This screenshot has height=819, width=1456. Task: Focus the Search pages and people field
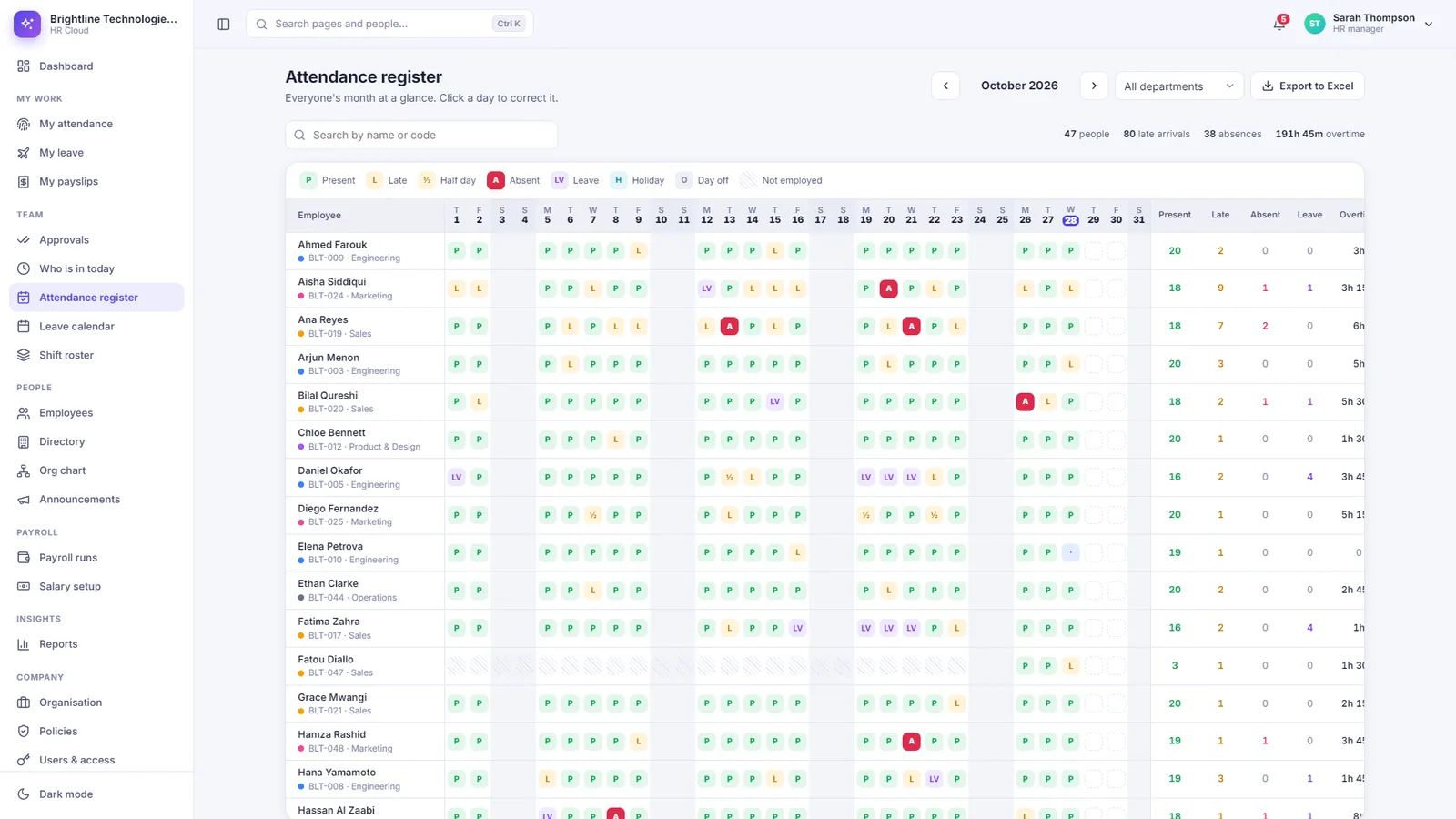click(389, 24)
